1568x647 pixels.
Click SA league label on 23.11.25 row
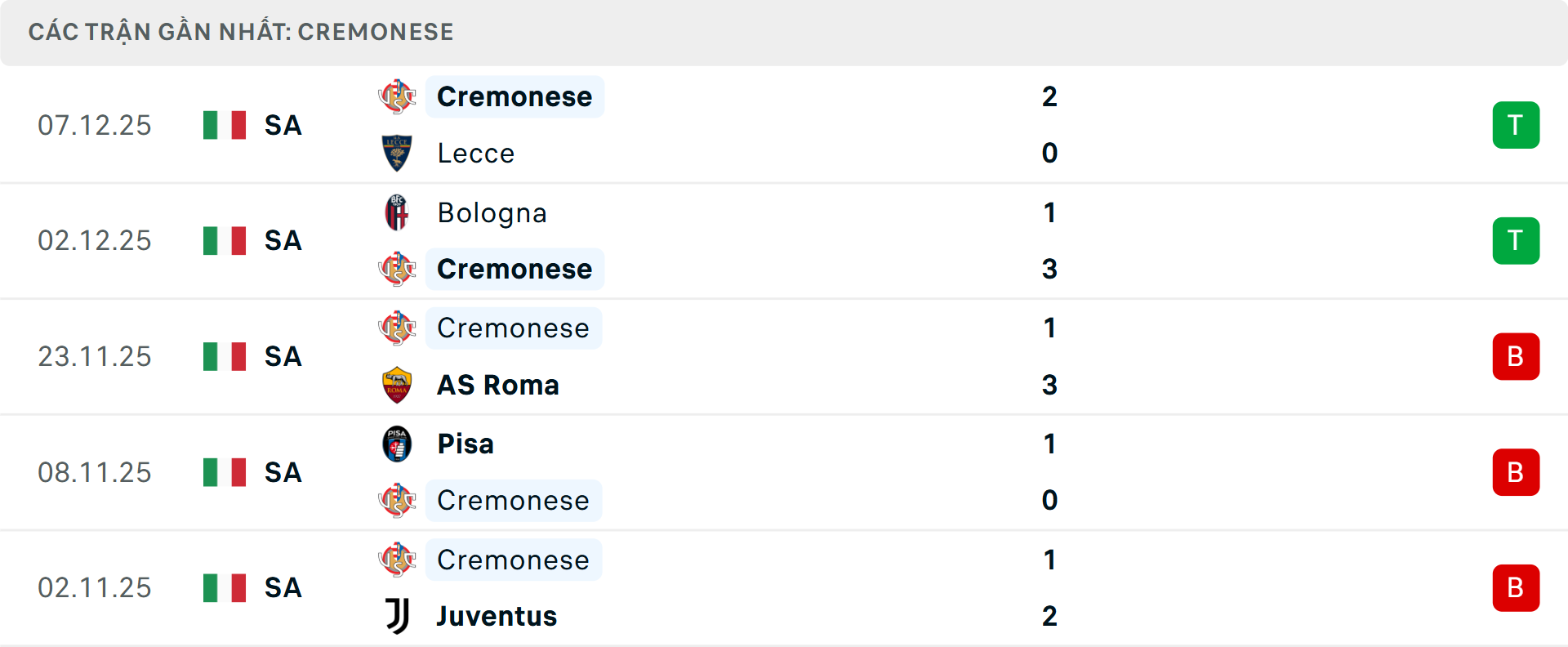pyautogui.click(x=283, y=357)
